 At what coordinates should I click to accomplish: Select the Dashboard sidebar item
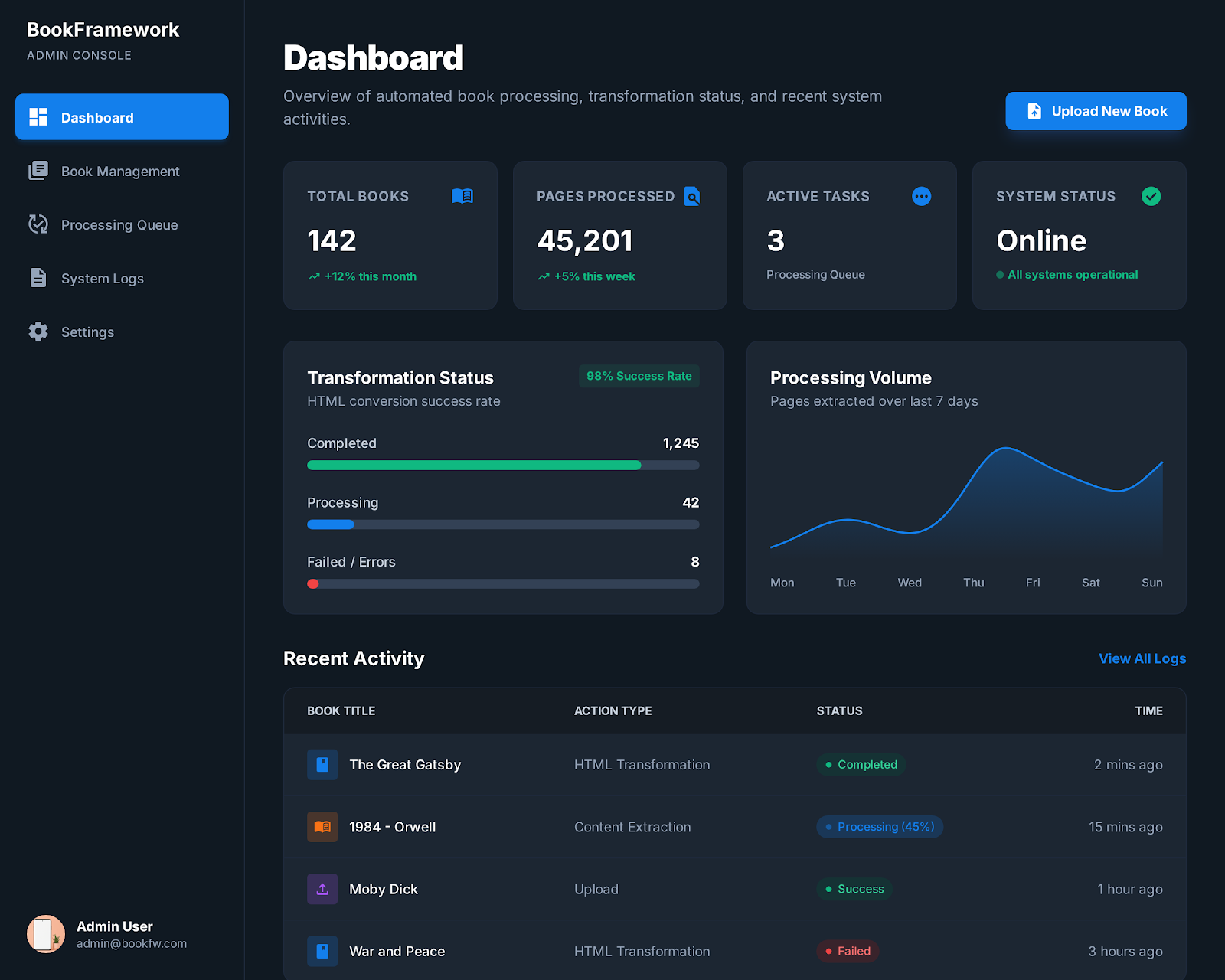122,117
